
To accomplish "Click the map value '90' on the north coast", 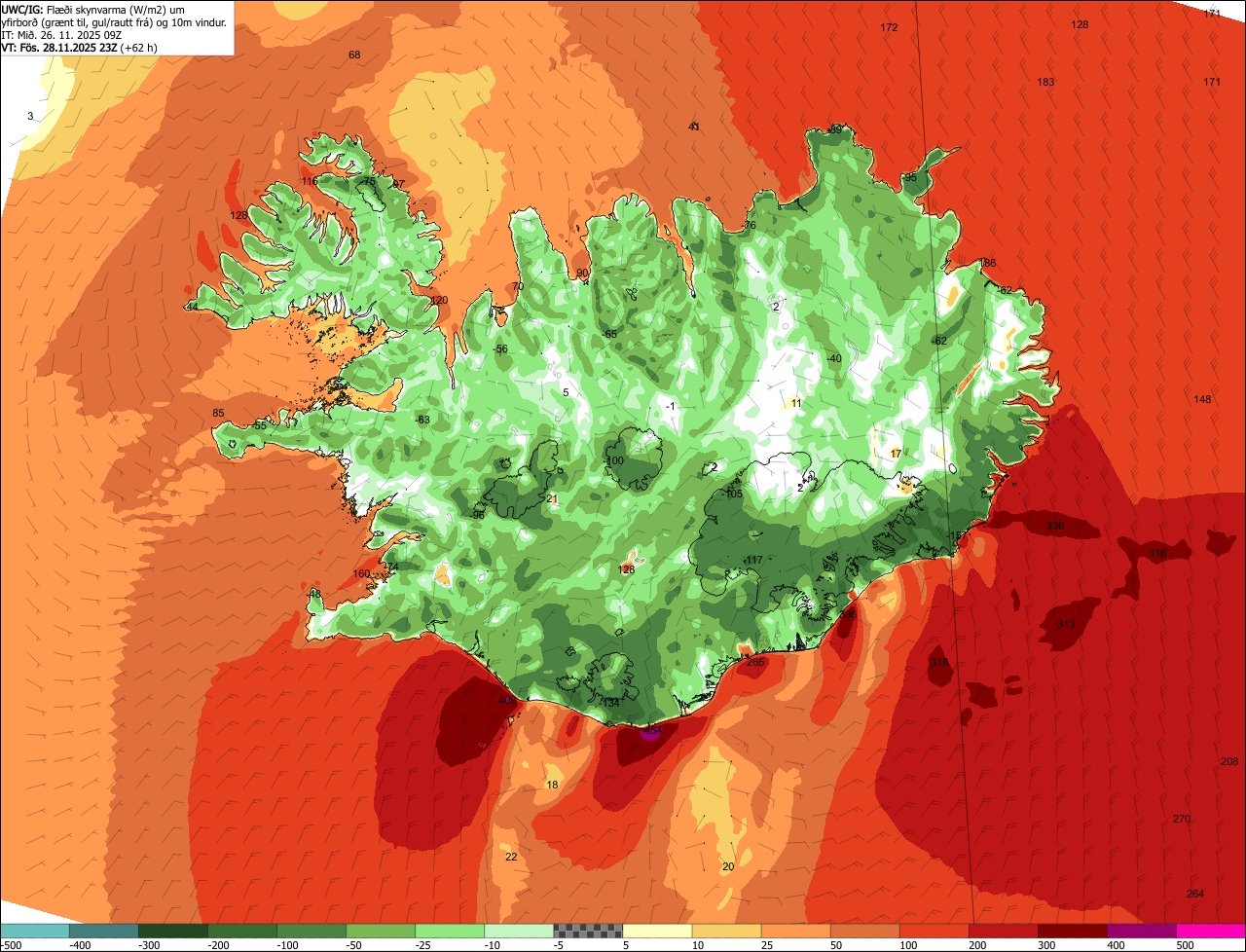I will [582, 273].
